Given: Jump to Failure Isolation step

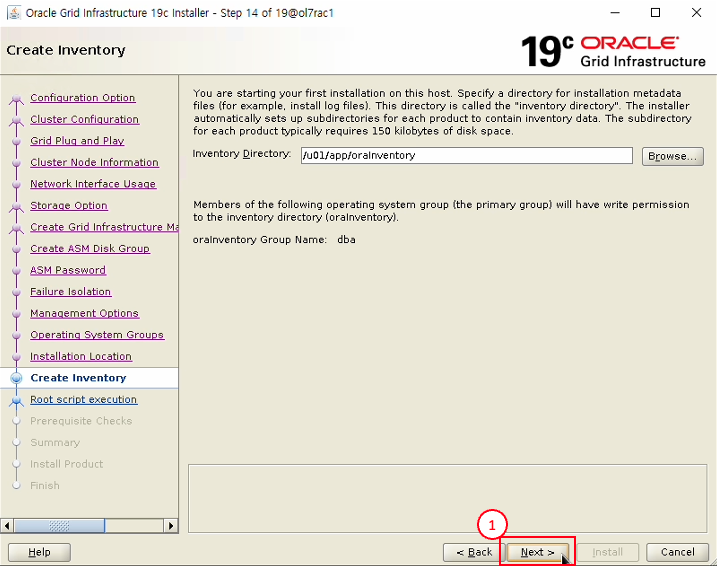Looking at the screenshot, I should (70, 291).
